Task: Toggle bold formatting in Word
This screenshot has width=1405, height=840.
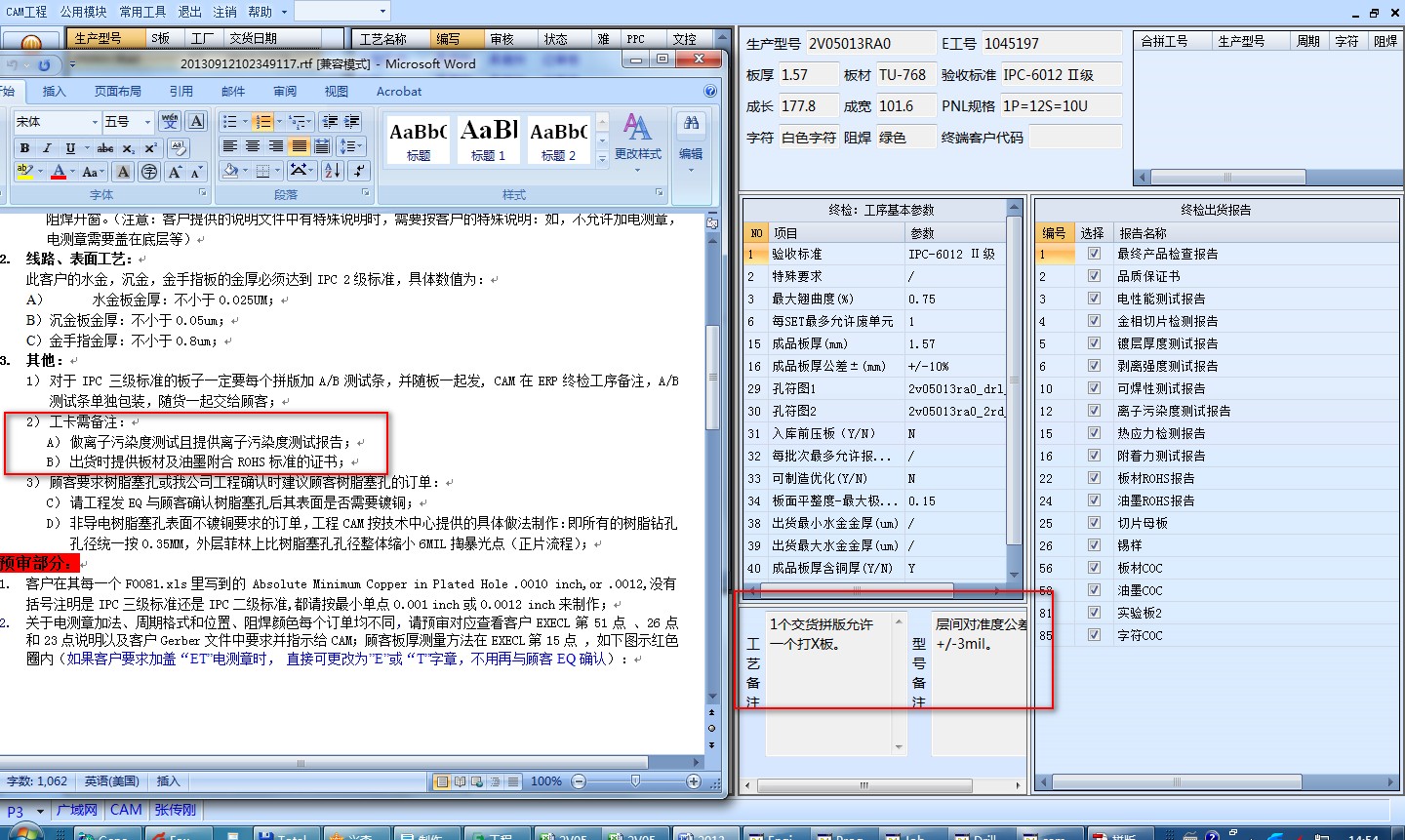Action: [x=24, y=148]
